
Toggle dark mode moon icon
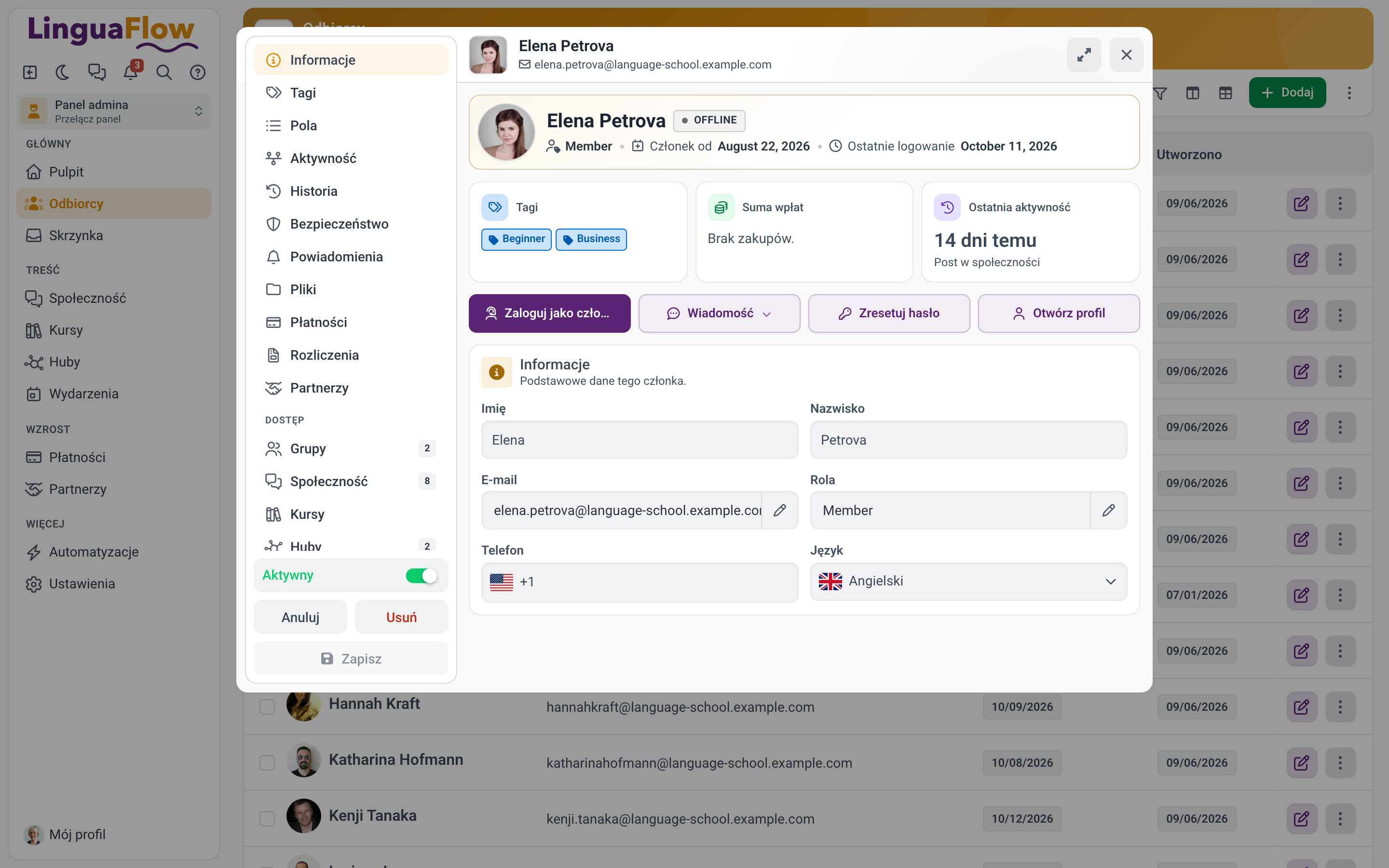click(x=63, y=72)
